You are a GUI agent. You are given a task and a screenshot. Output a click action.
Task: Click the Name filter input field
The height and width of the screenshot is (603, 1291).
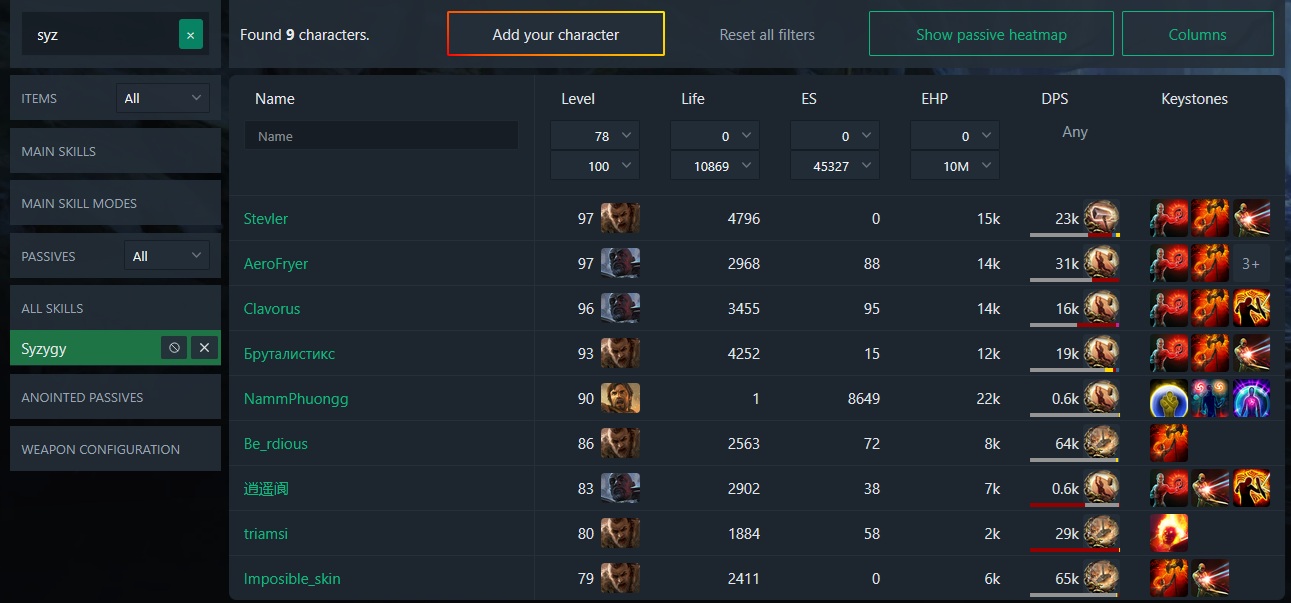tap(381, 136)
